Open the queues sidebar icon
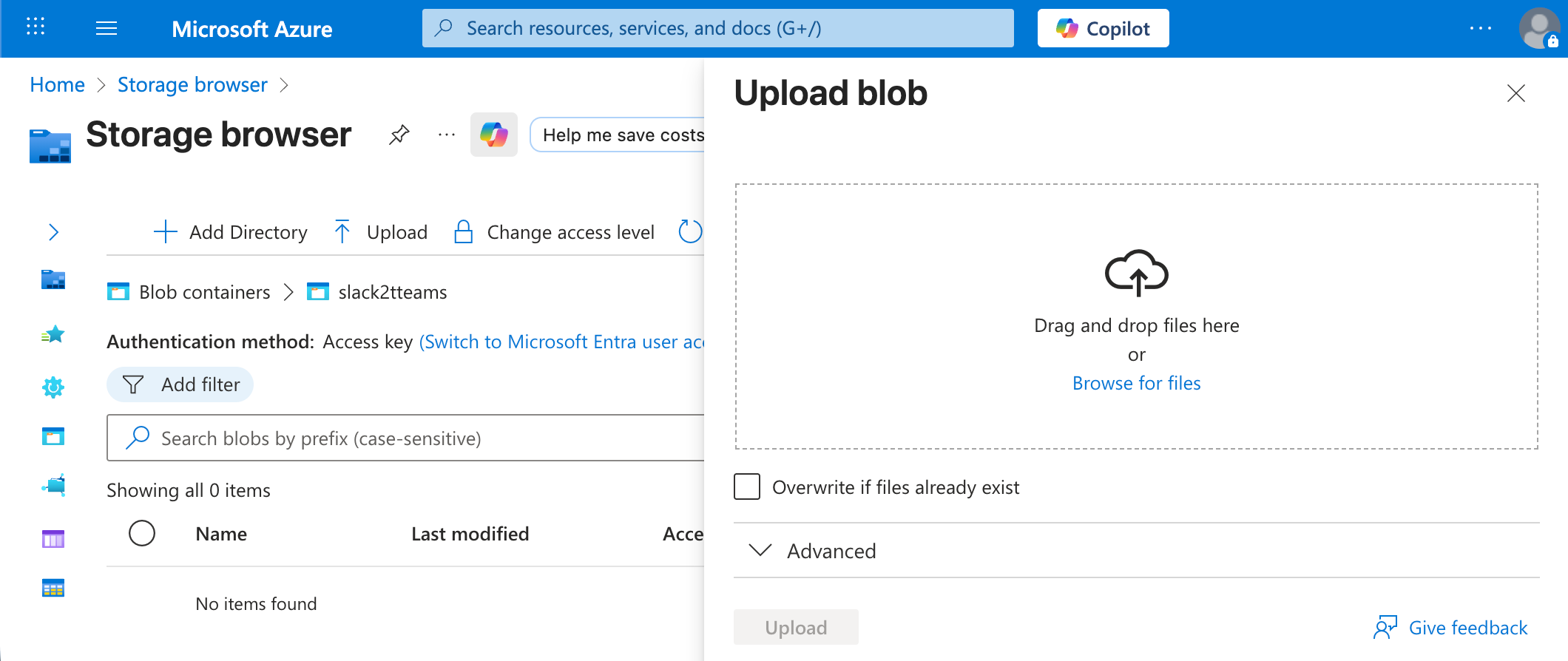1568x661 pixels. click(53, 539)
